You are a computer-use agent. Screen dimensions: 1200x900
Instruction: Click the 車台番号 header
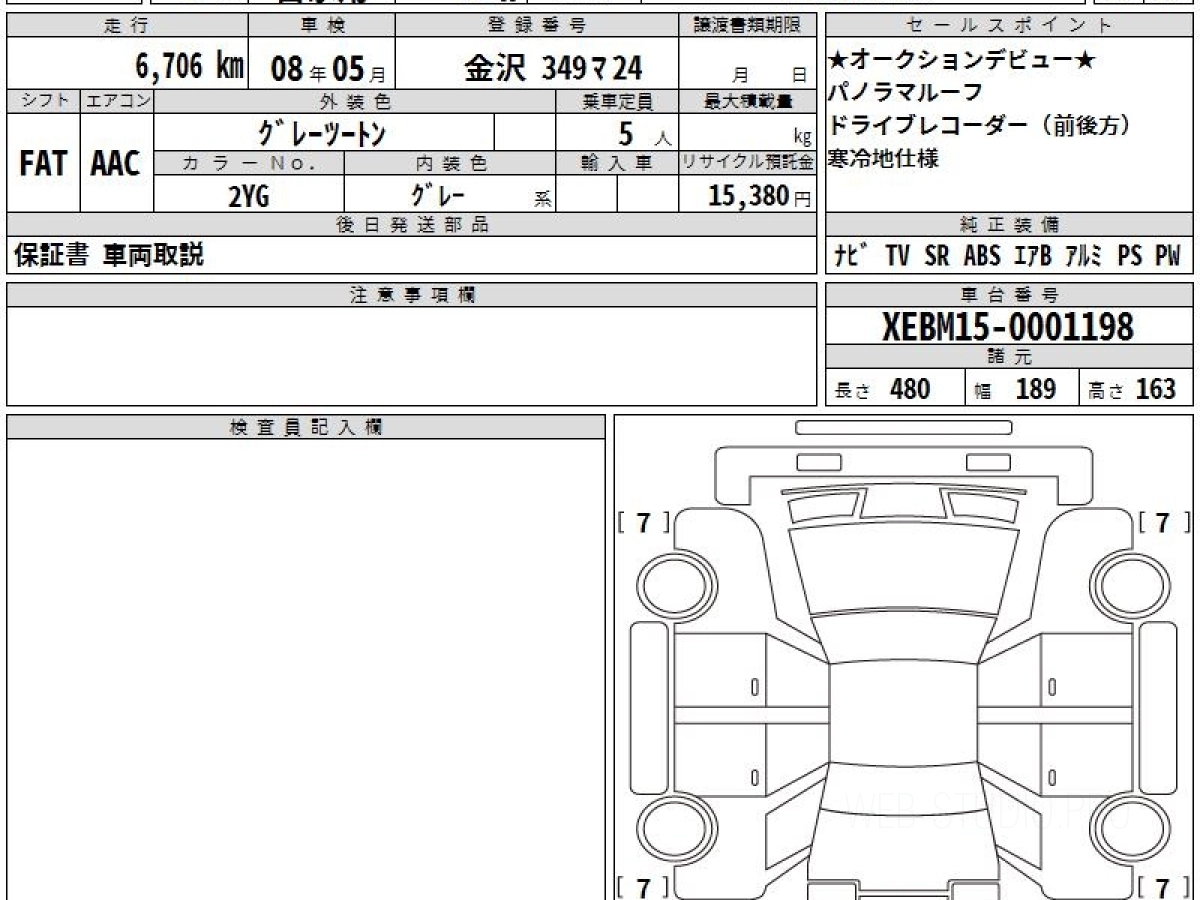[x=1010, y=295]
